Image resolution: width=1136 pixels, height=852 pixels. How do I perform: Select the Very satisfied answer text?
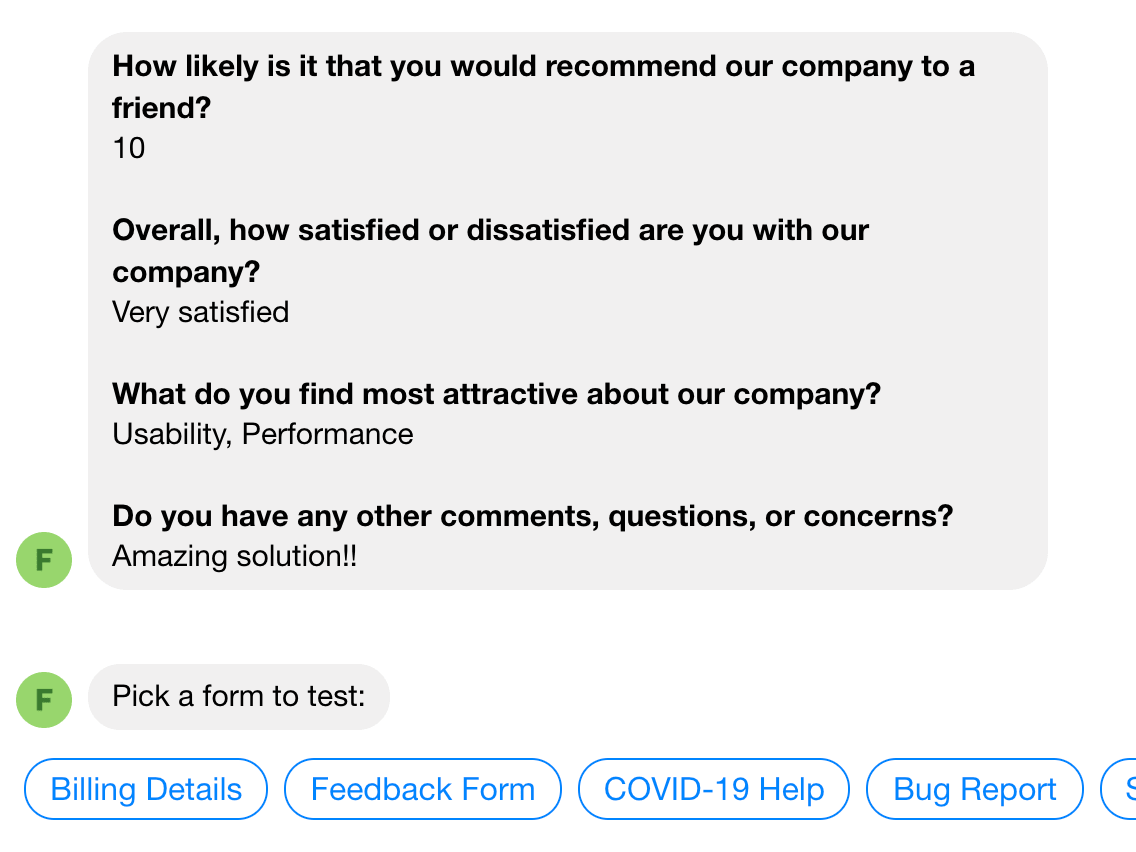pos(200,313)
